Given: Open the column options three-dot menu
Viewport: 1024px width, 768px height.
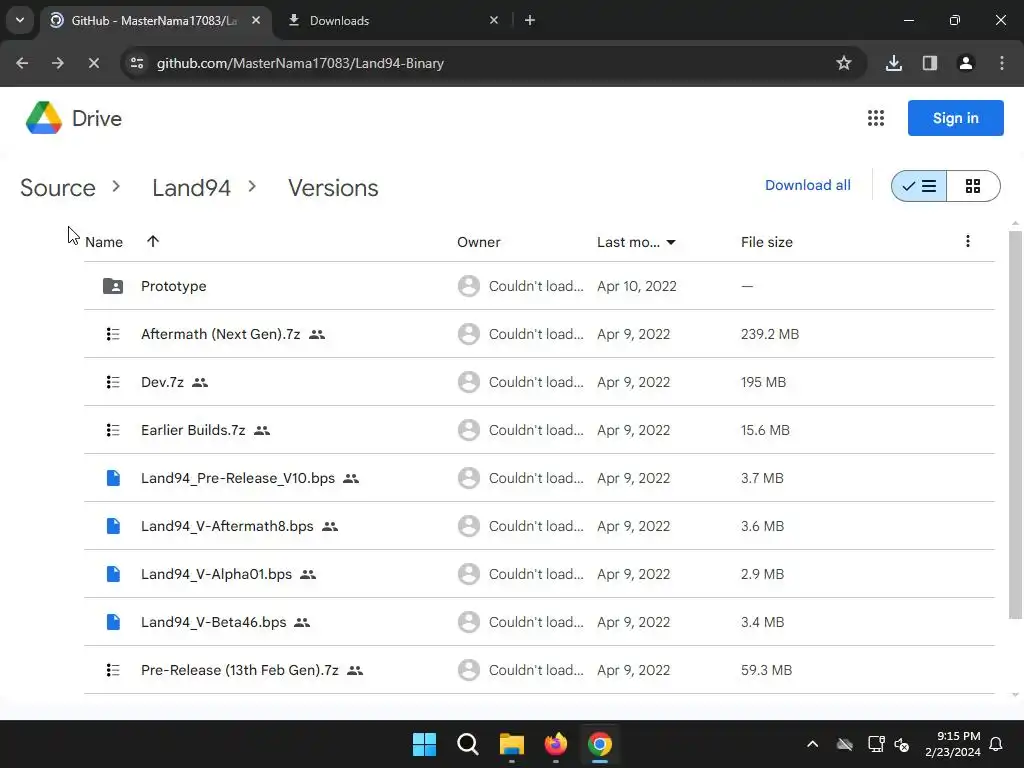Looking at the screenshot, I should click(968, 242).
